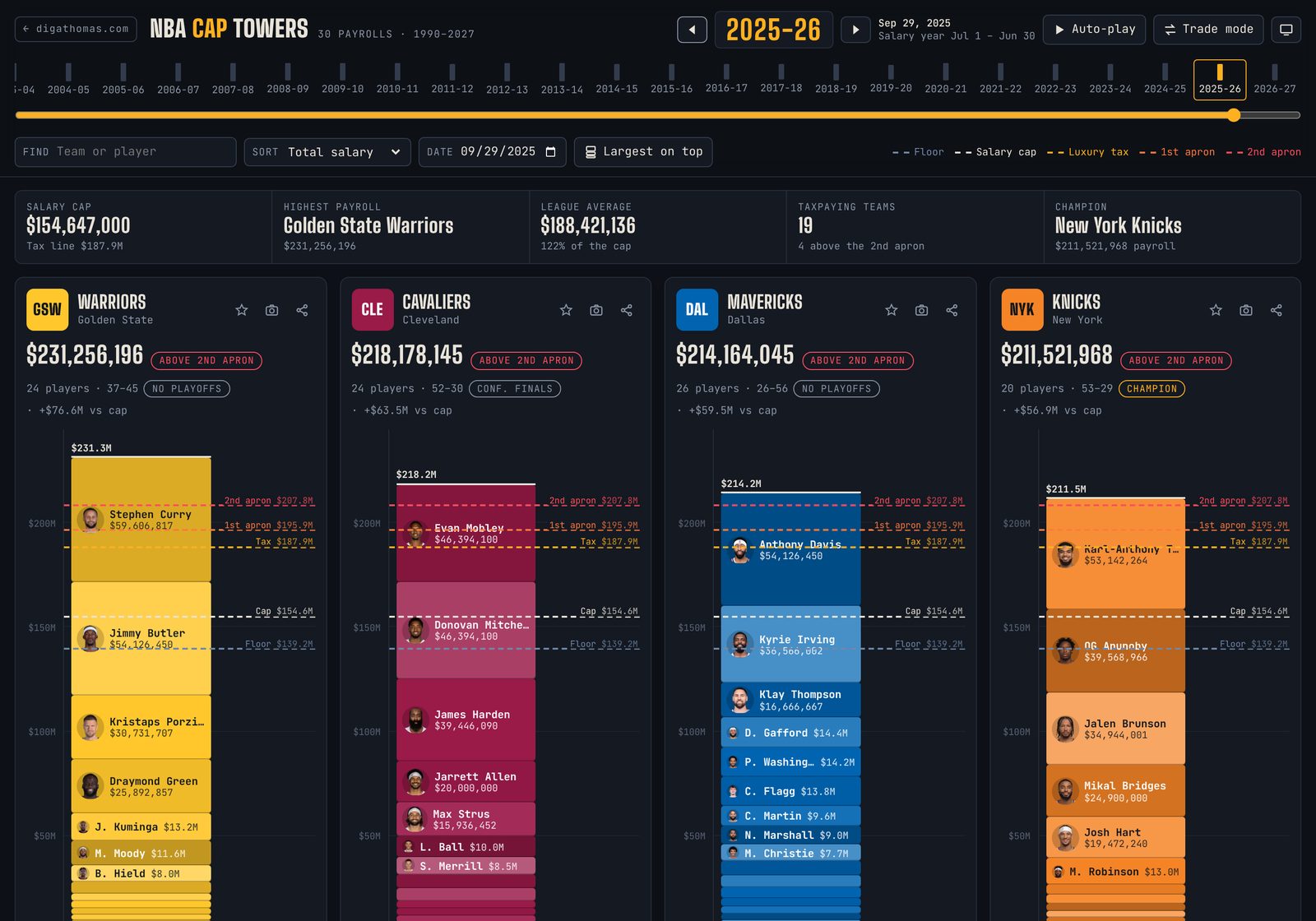1316x921 pixels.
Task: Toggle the 2nd apron line legend
Action: [x=1263, y=152]
